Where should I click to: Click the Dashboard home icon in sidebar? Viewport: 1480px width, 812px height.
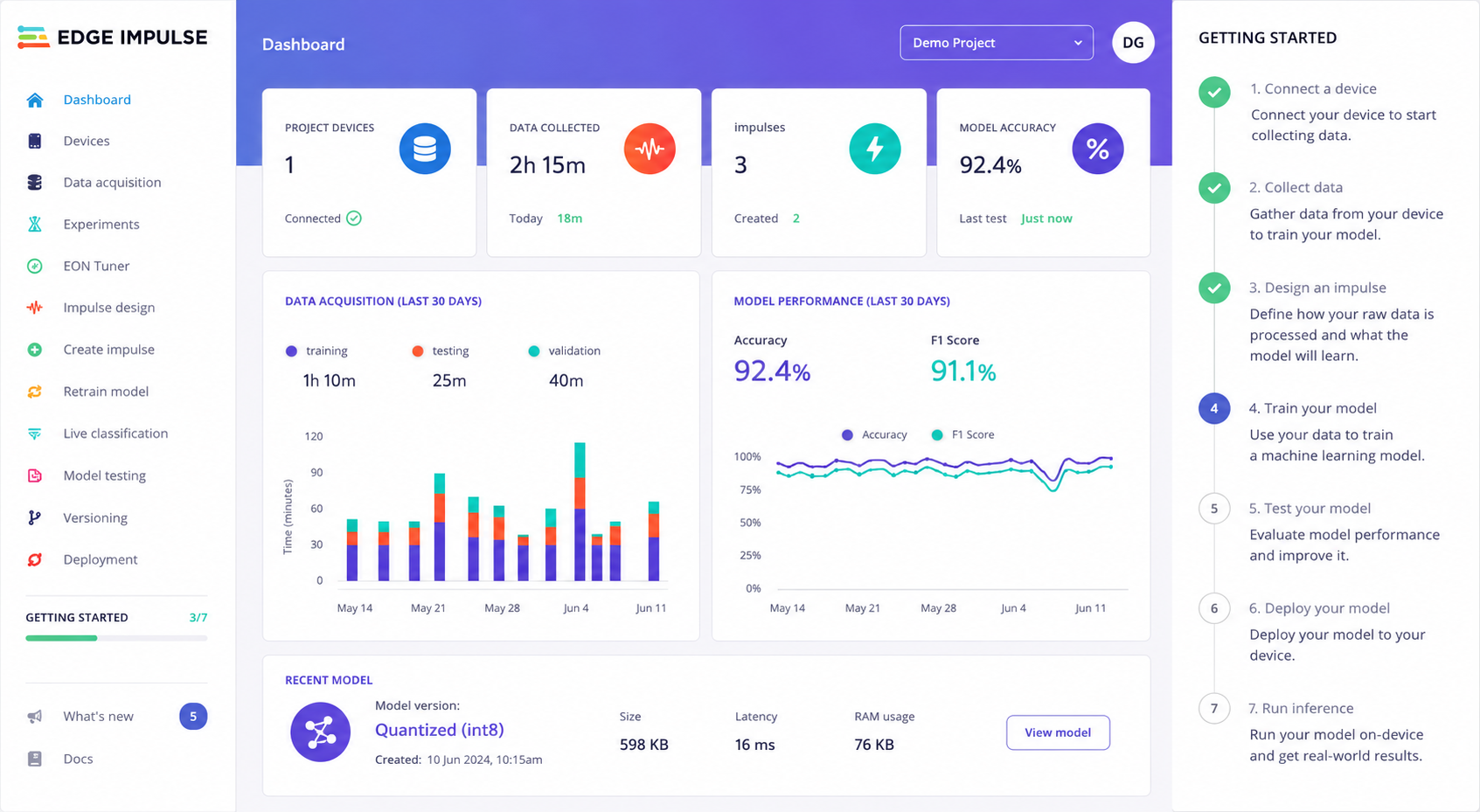[x=35, y=100]
